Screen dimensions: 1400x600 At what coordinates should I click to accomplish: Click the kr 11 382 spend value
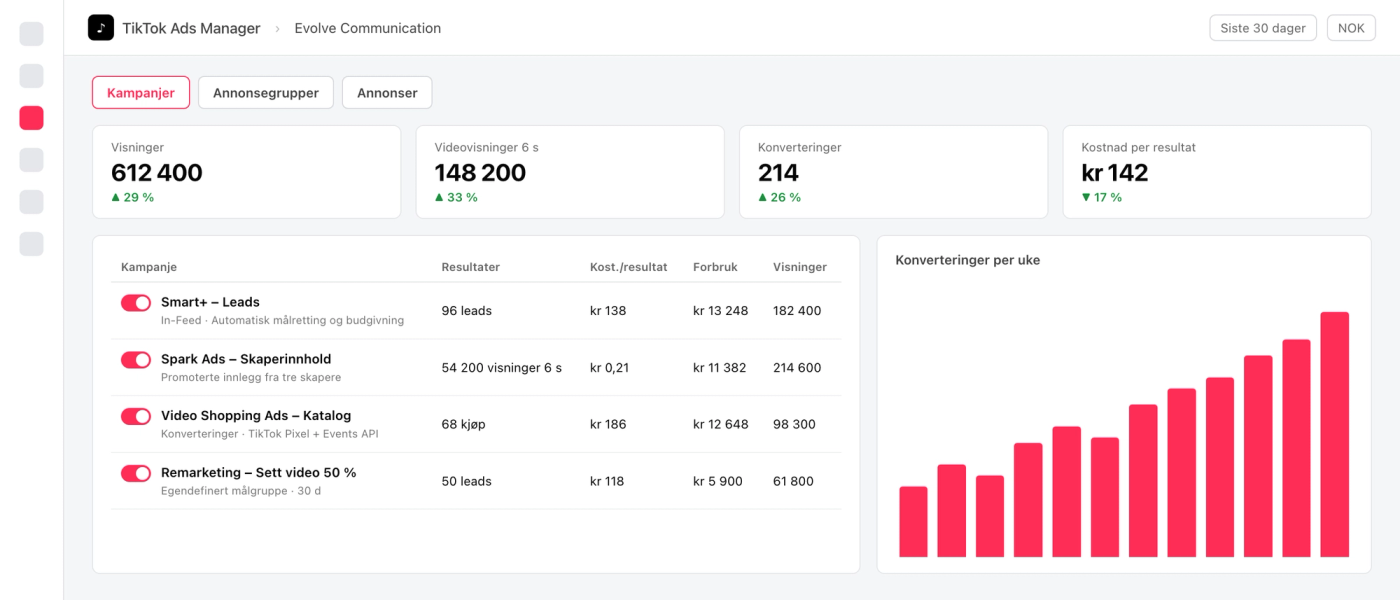click(720, 368)
